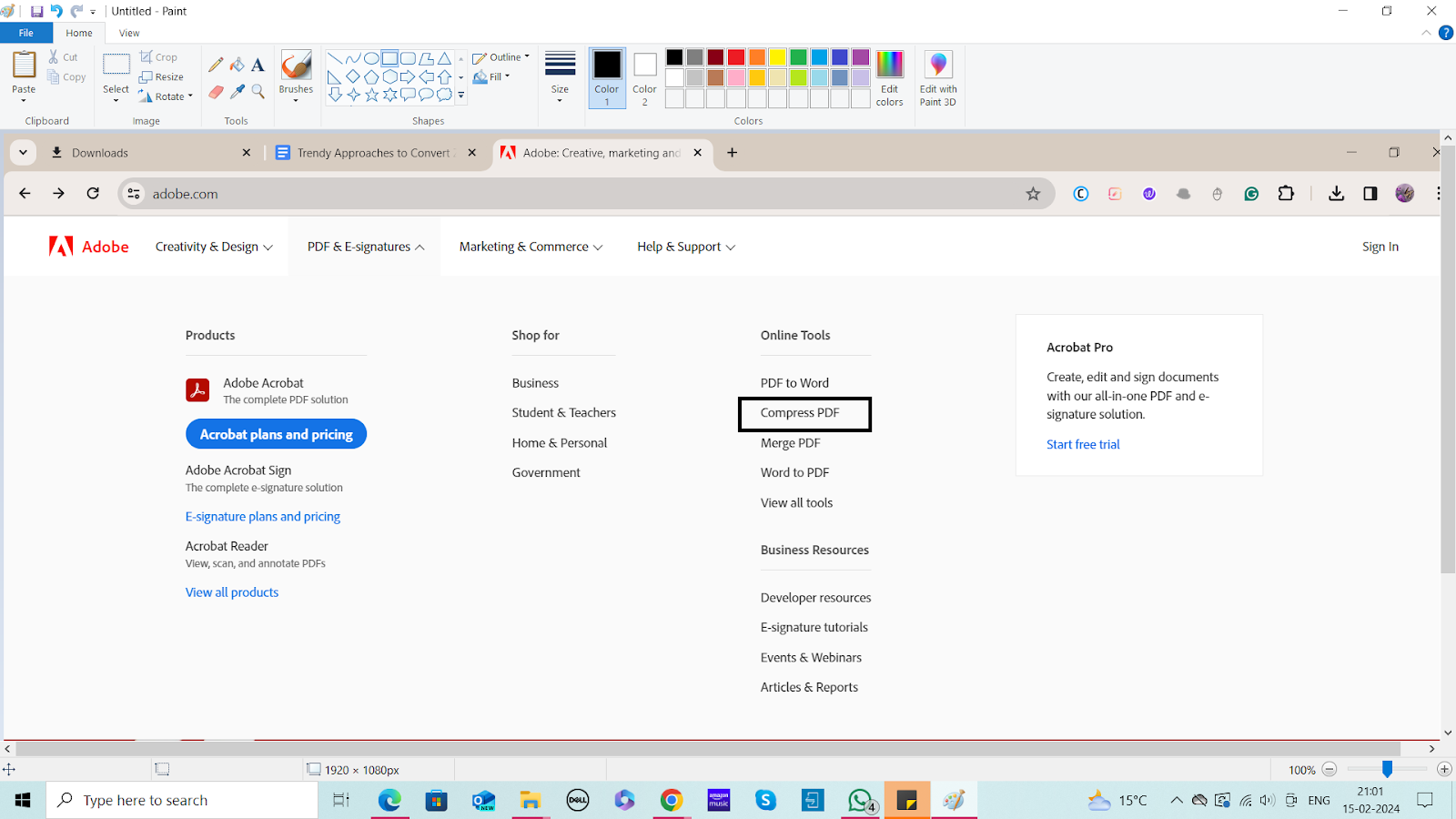Click the Color 1 selector

pos(607,78)
